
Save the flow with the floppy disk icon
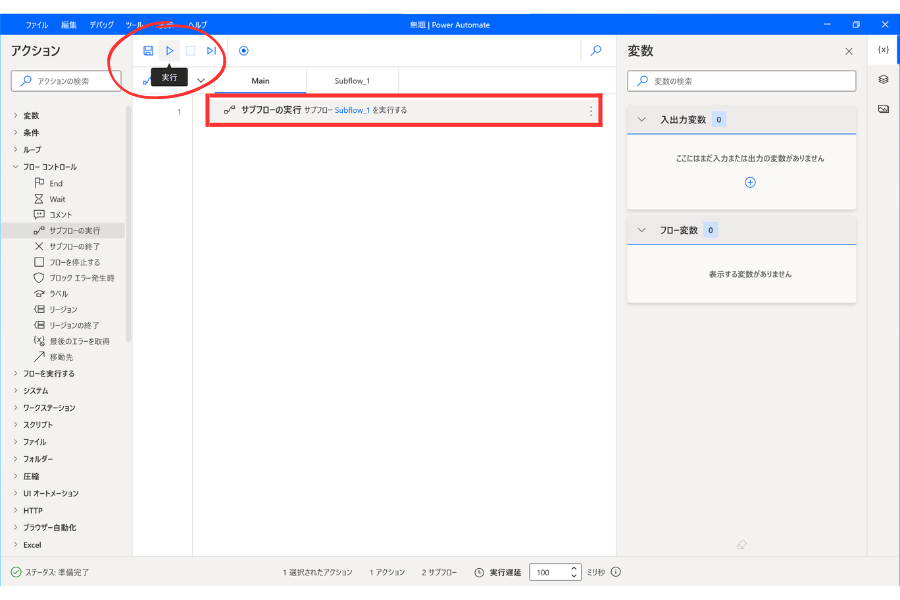[148, 51]
